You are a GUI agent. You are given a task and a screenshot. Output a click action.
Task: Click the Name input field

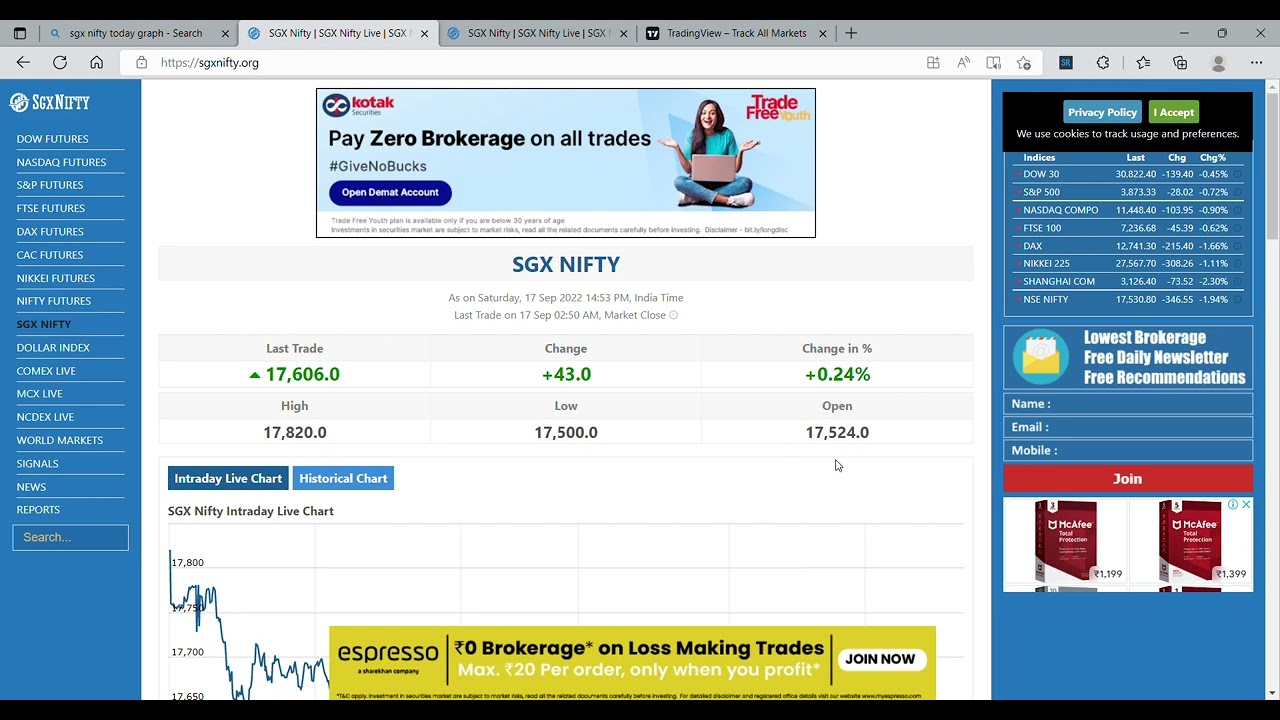[x=1128, y=404]
